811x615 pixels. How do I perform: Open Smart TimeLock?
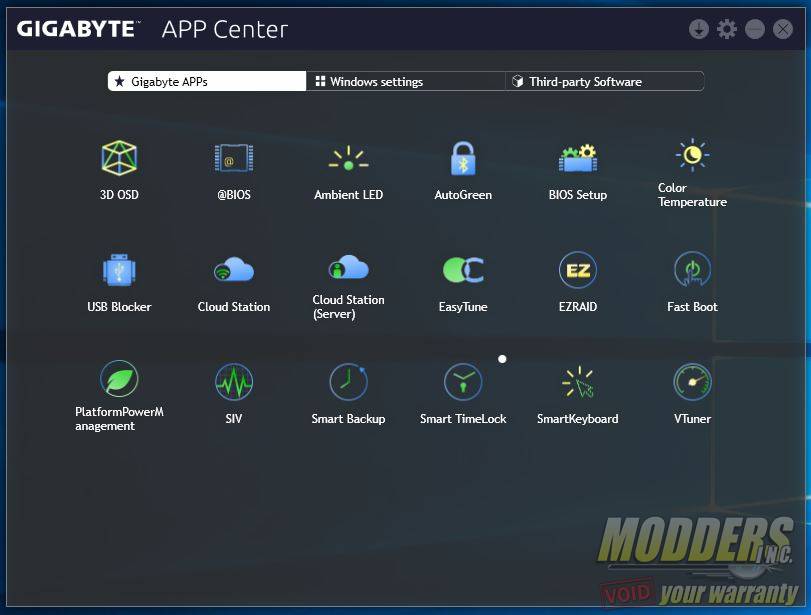click(x=462, y=382)
